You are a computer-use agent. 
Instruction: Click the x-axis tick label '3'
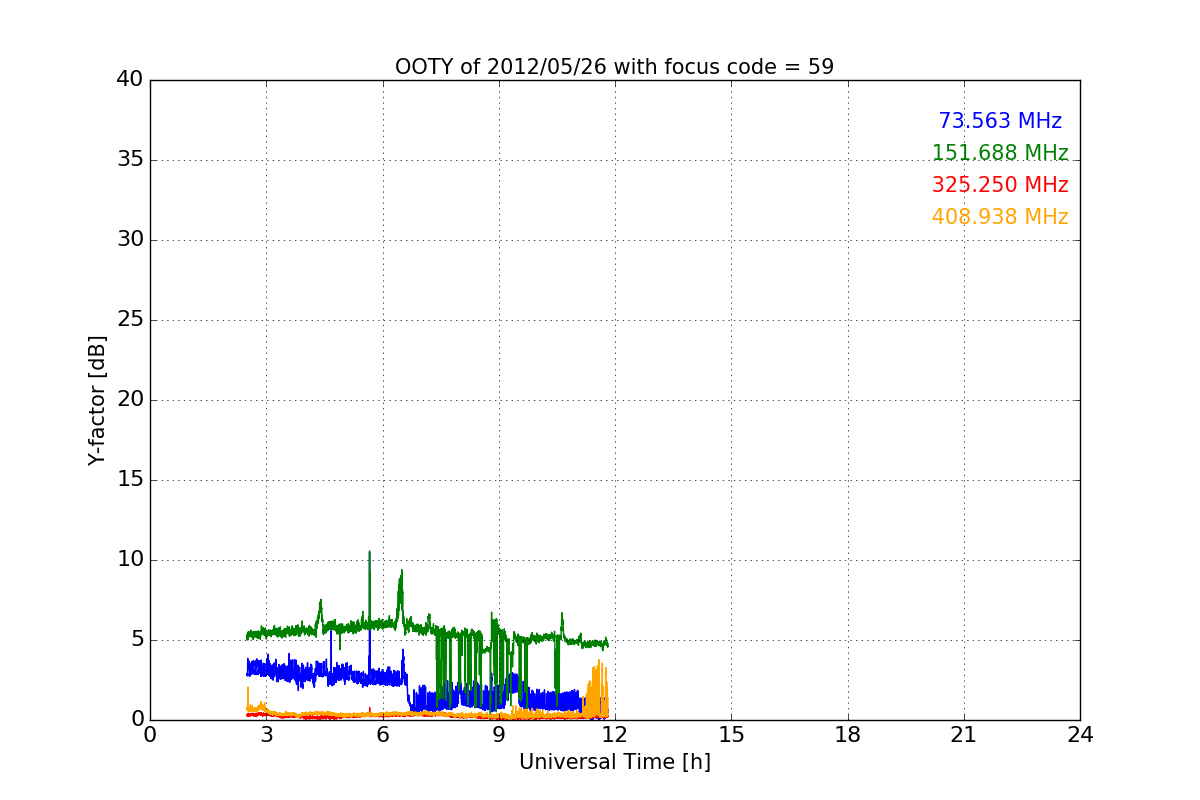(x=266, y=735)
